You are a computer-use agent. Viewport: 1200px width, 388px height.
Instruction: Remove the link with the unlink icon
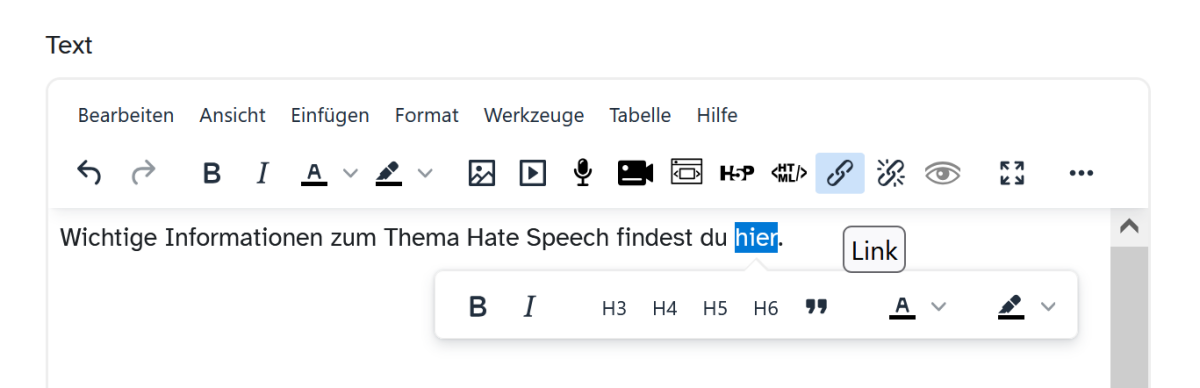click(890, 173)
